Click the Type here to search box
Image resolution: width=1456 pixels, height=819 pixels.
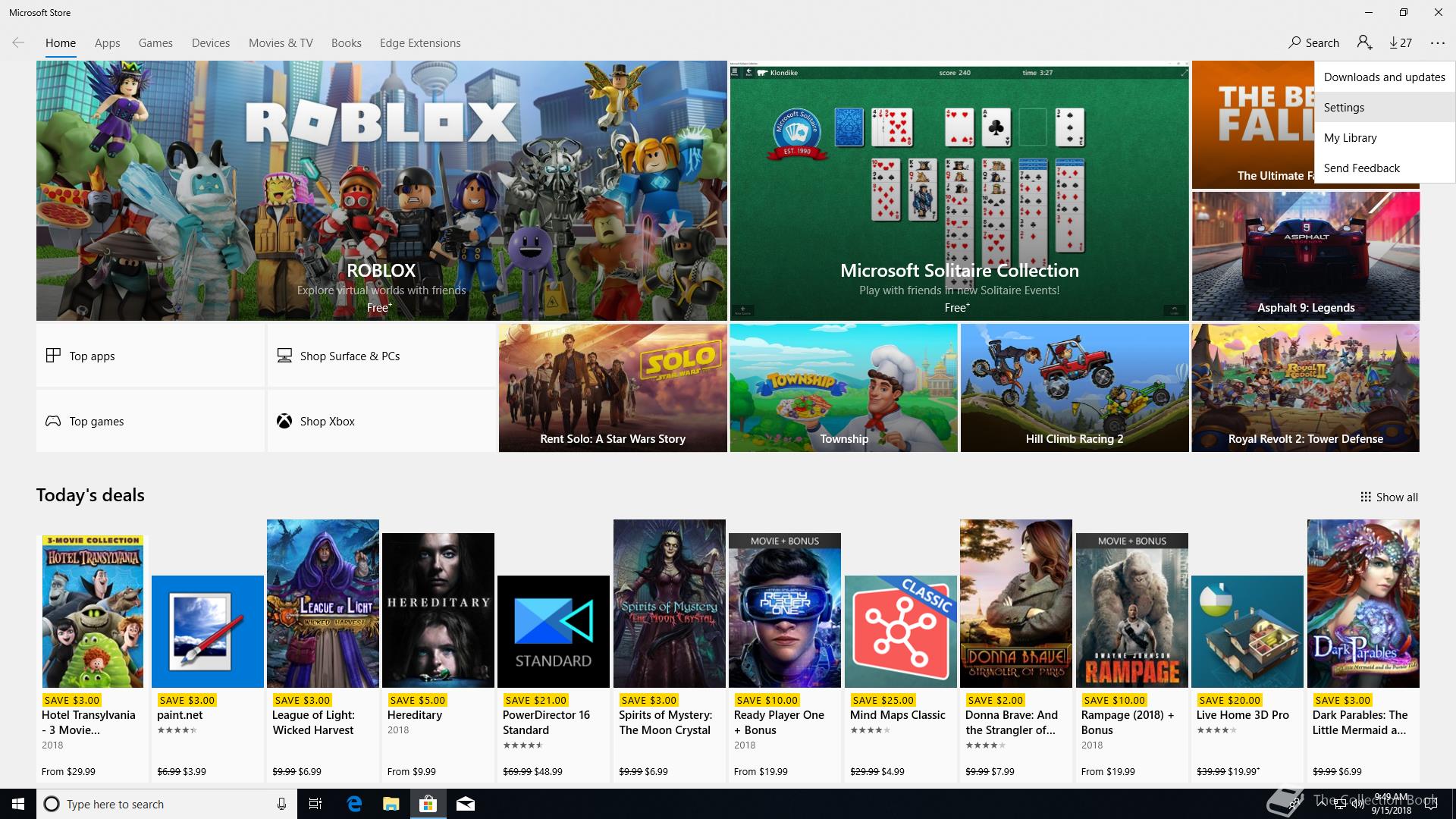point(167,804)
